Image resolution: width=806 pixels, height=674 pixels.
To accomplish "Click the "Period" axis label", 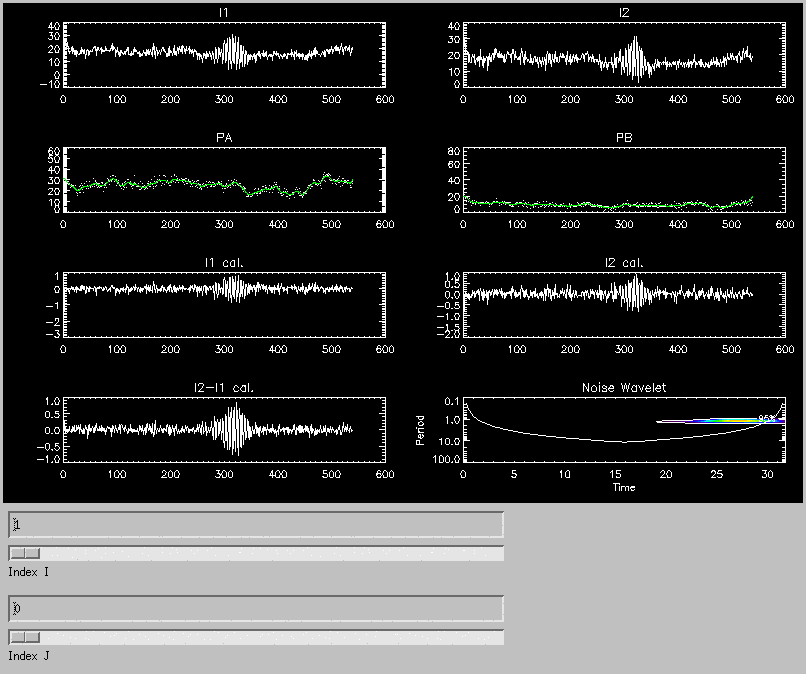I will (421, 430).
